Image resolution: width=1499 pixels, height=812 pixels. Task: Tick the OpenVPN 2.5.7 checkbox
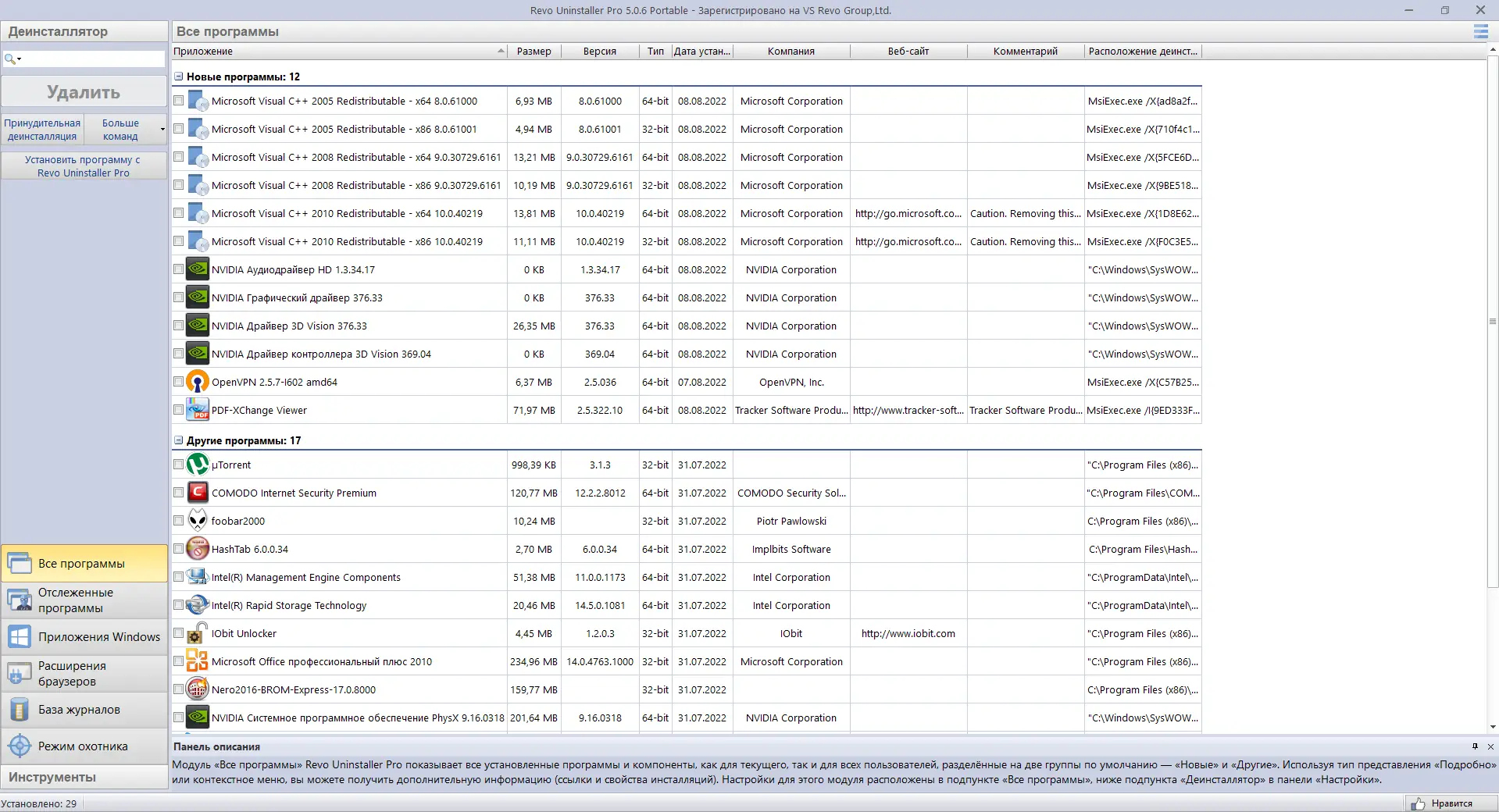tap(178, 382)
